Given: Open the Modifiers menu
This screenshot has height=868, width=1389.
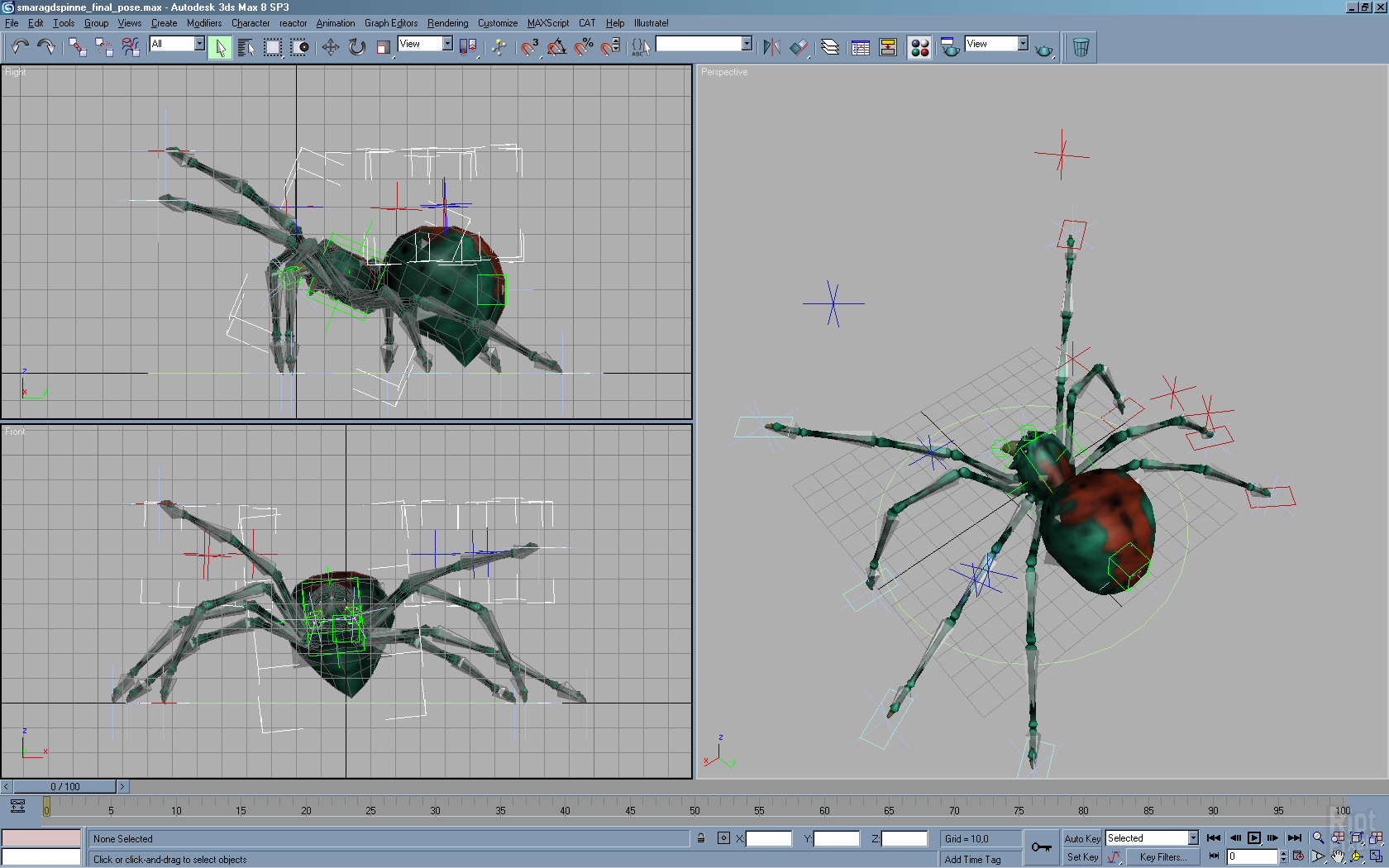Looking at the screenshot, I should coord(203,23).
